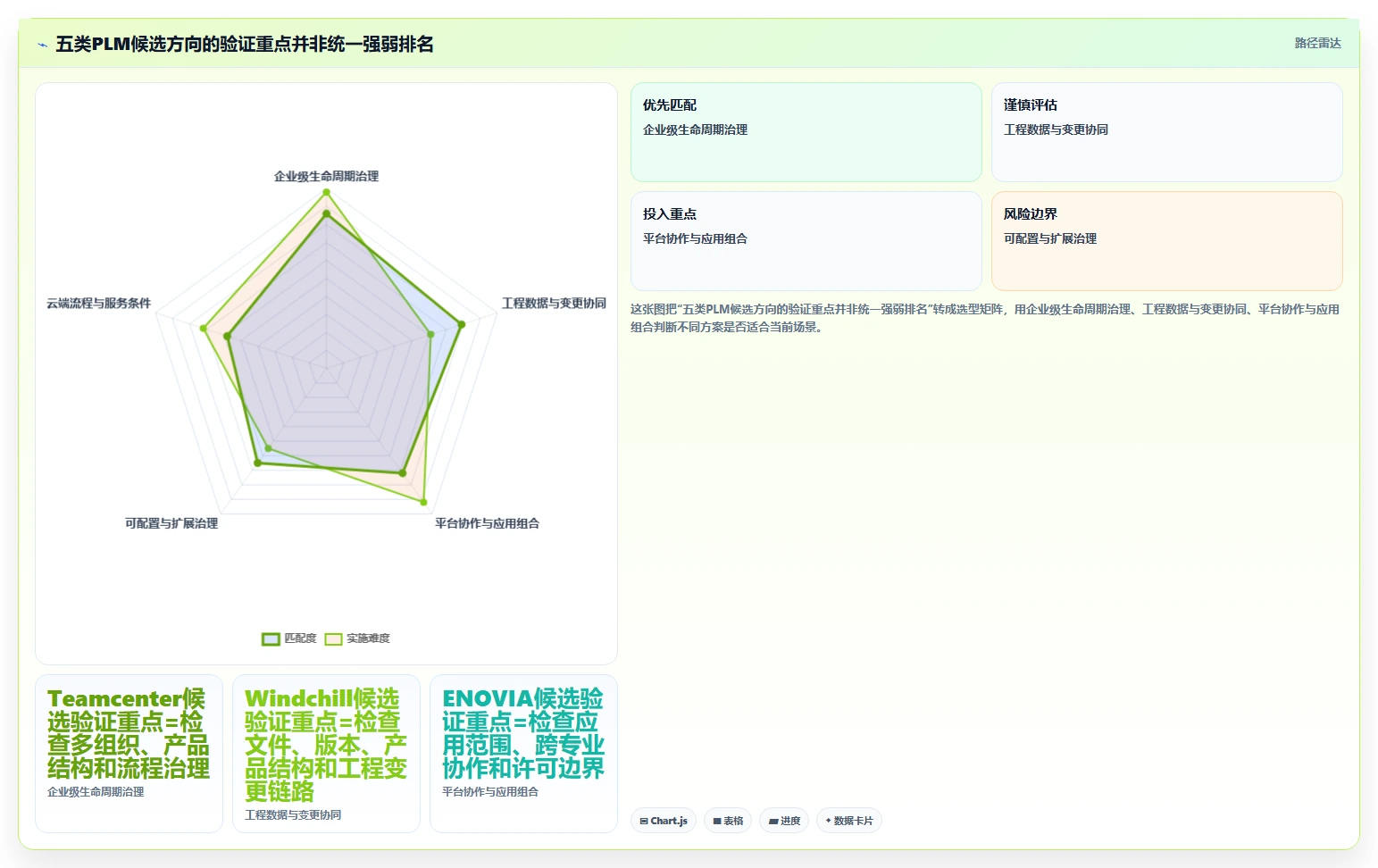Click 工程数据与变更协同 text in 谨慎评估 card
Screen dimensions: 1378x868
[x=1056, y=130]
